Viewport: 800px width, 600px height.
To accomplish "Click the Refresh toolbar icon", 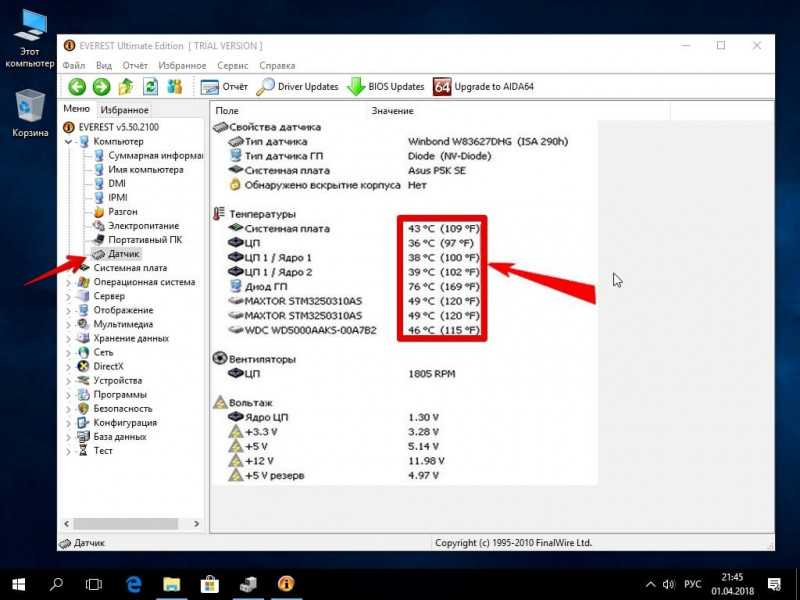I will point(151,87).
